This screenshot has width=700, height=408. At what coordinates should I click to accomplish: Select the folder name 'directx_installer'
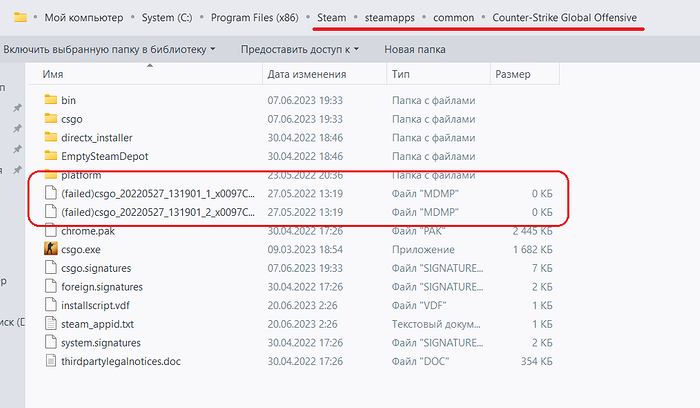tap(97, 138)
